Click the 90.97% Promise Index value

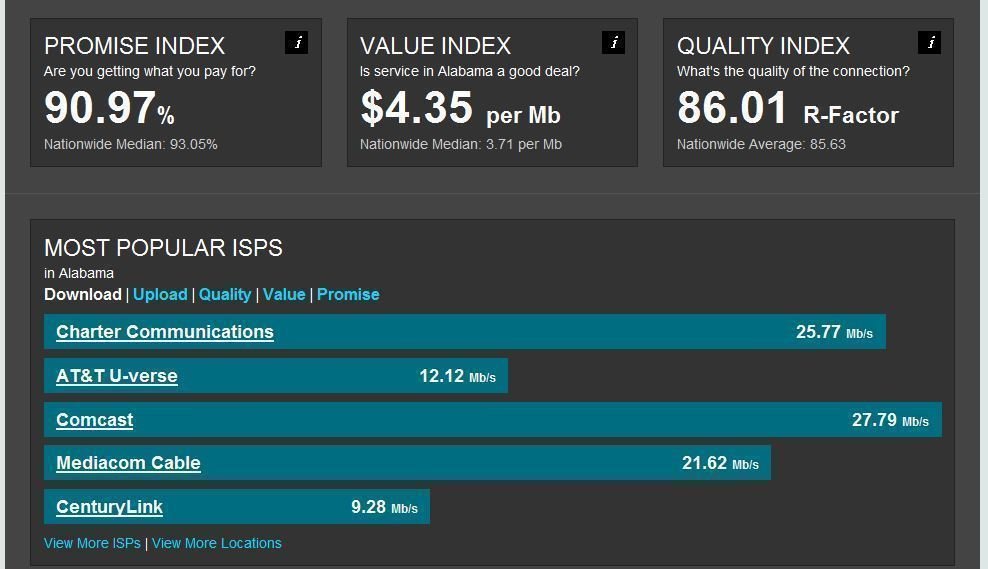click(x=109, y=108)
